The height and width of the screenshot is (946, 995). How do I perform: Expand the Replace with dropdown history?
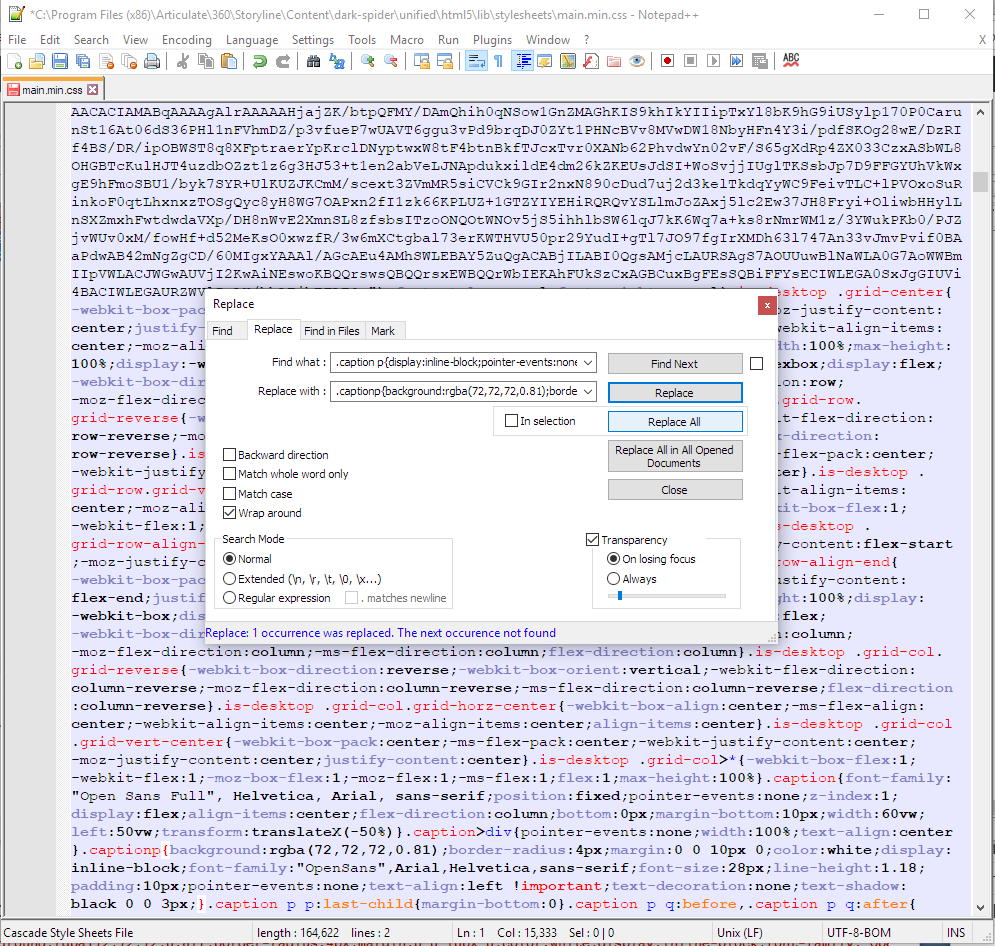coord(588,391)
